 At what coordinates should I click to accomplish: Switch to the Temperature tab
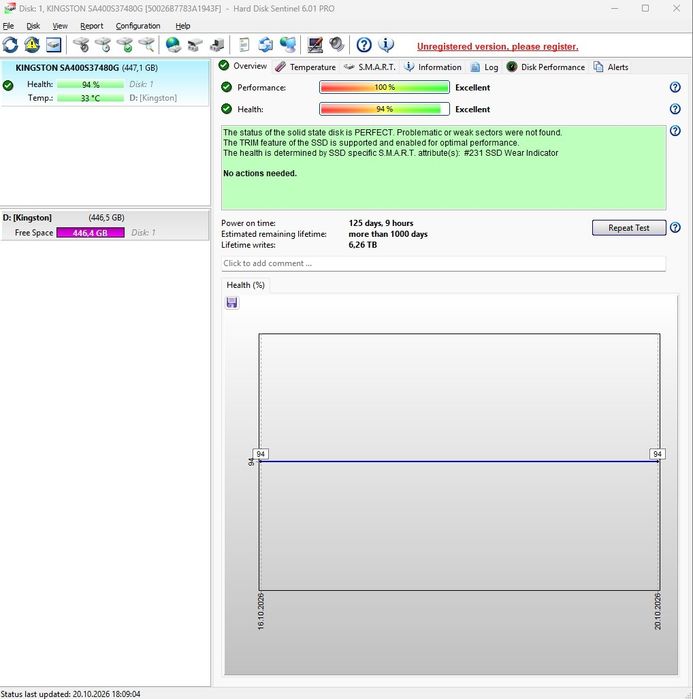[x=306, y=67]
